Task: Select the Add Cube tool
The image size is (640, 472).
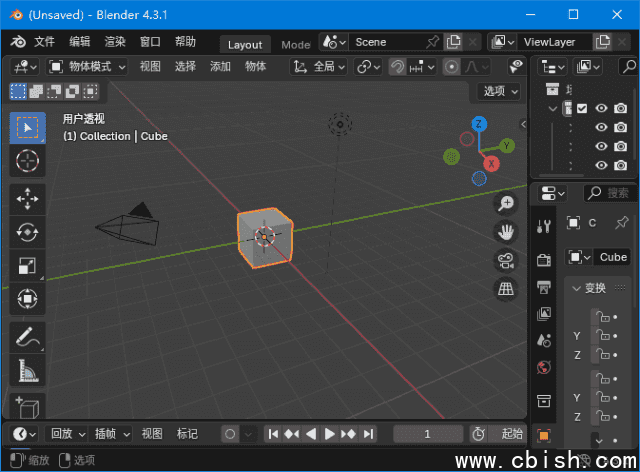Action: click(x=27, y=406)
